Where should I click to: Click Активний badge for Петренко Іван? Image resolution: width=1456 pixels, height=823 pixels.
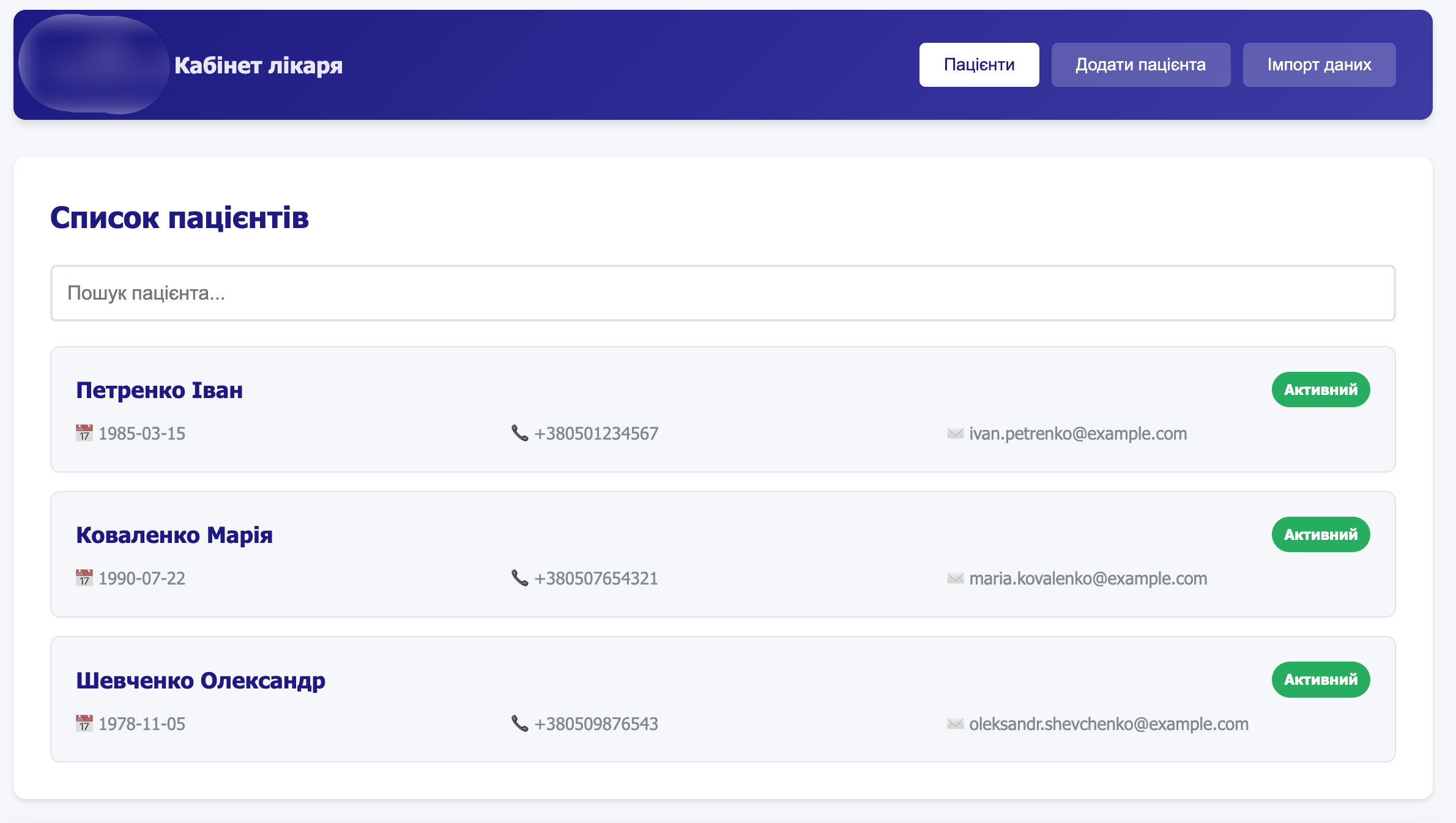pos(1320,389)
